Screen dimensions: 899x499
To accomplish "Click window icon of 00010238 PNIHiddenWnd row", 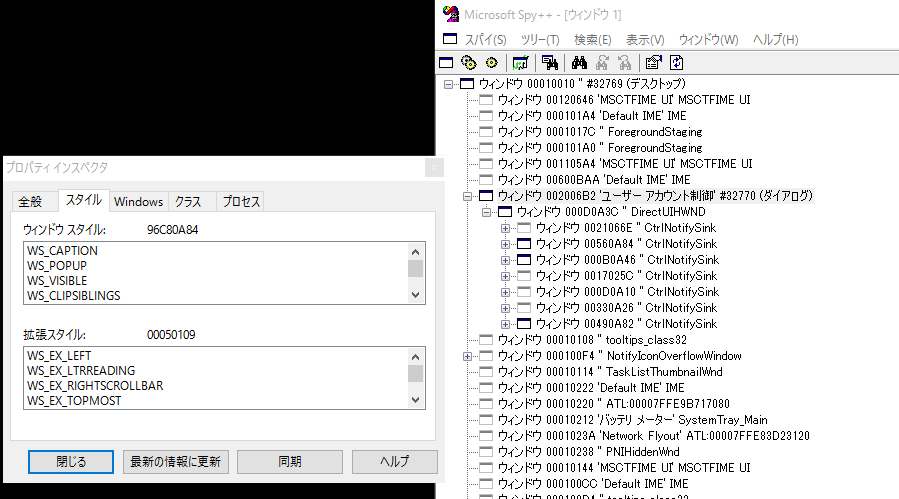I will 486,452.
